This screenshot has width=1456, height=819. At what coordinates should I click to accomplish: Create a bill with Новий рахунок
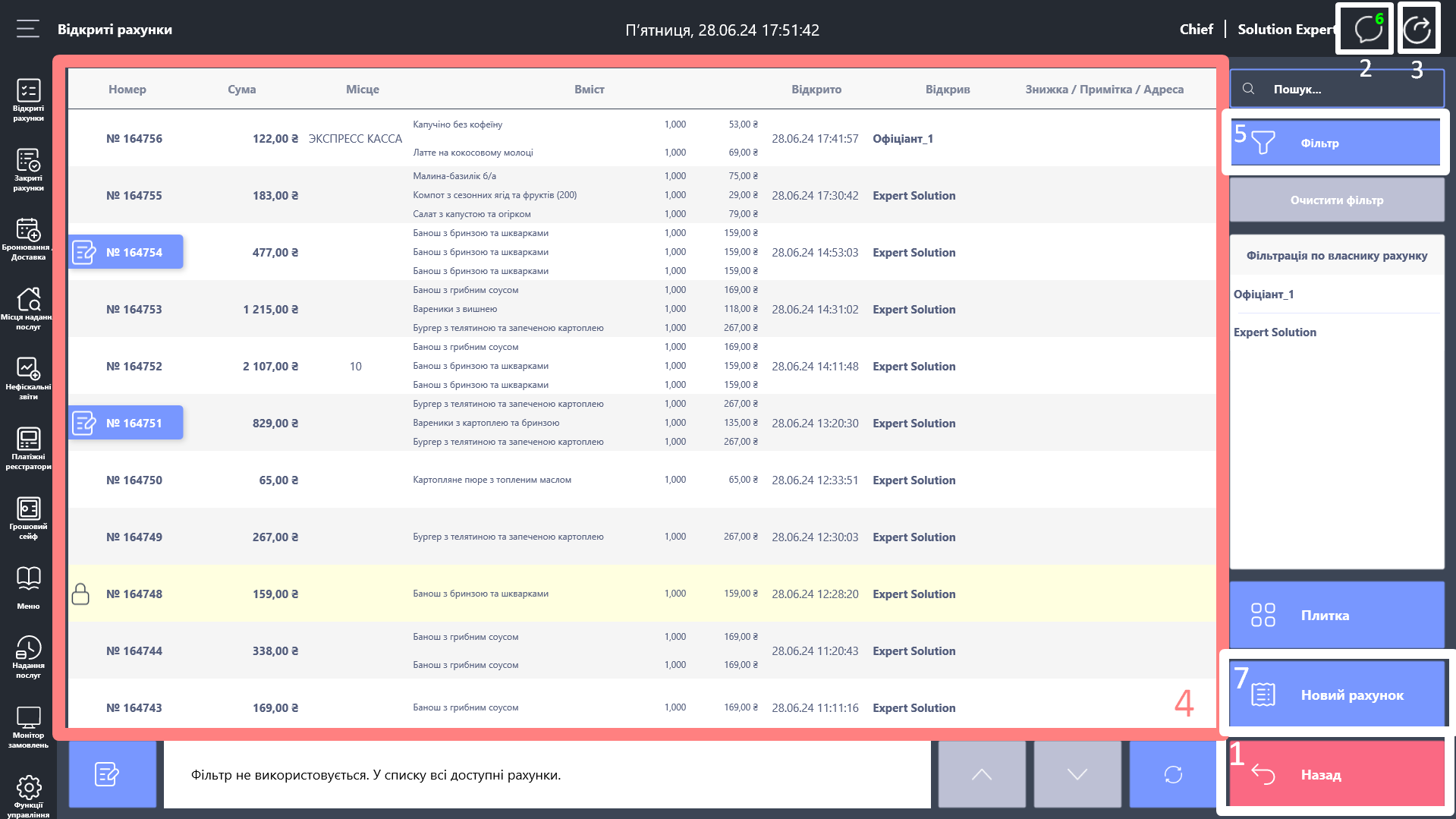(x=1336, y=695)
